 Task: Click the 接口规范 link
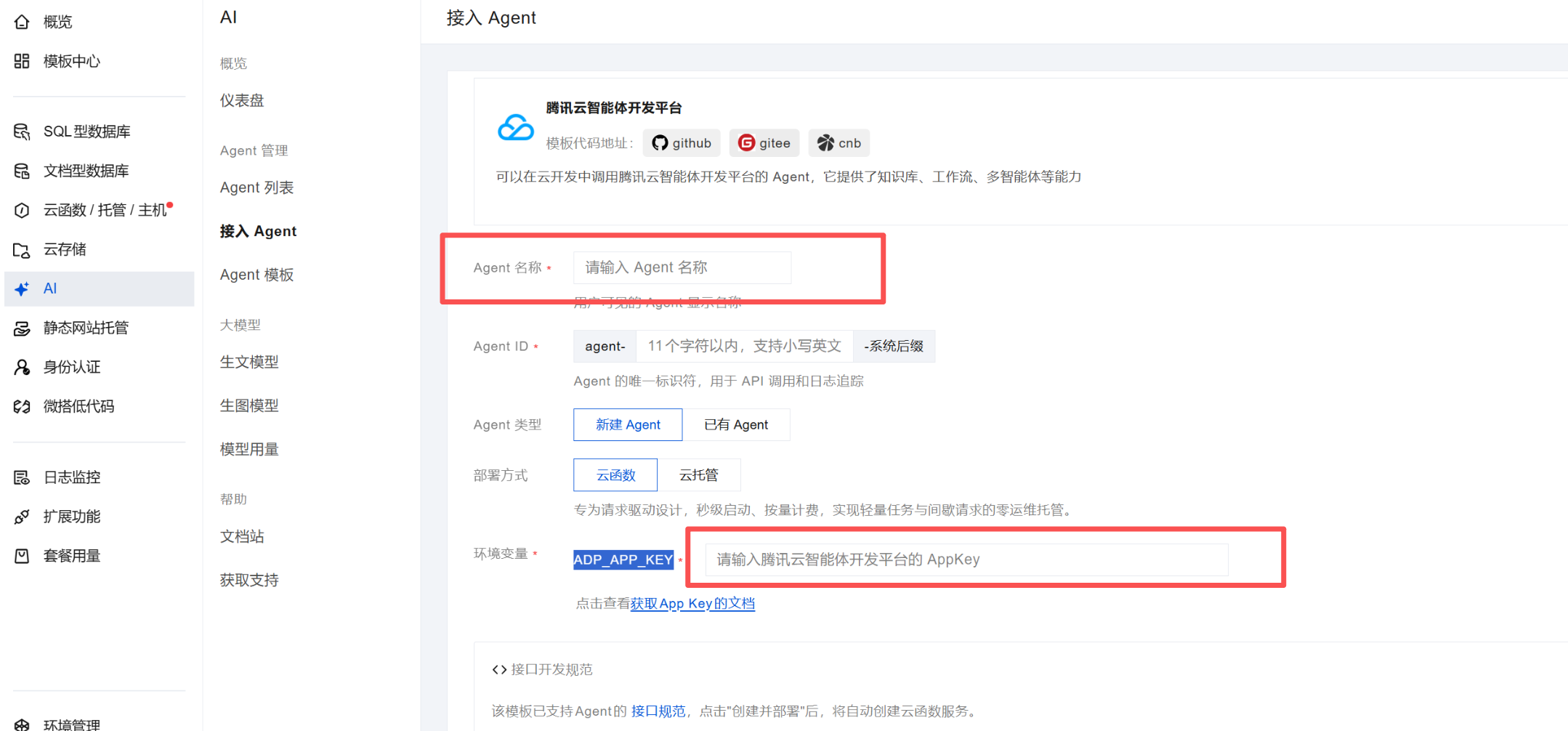[x=658, y=711]
